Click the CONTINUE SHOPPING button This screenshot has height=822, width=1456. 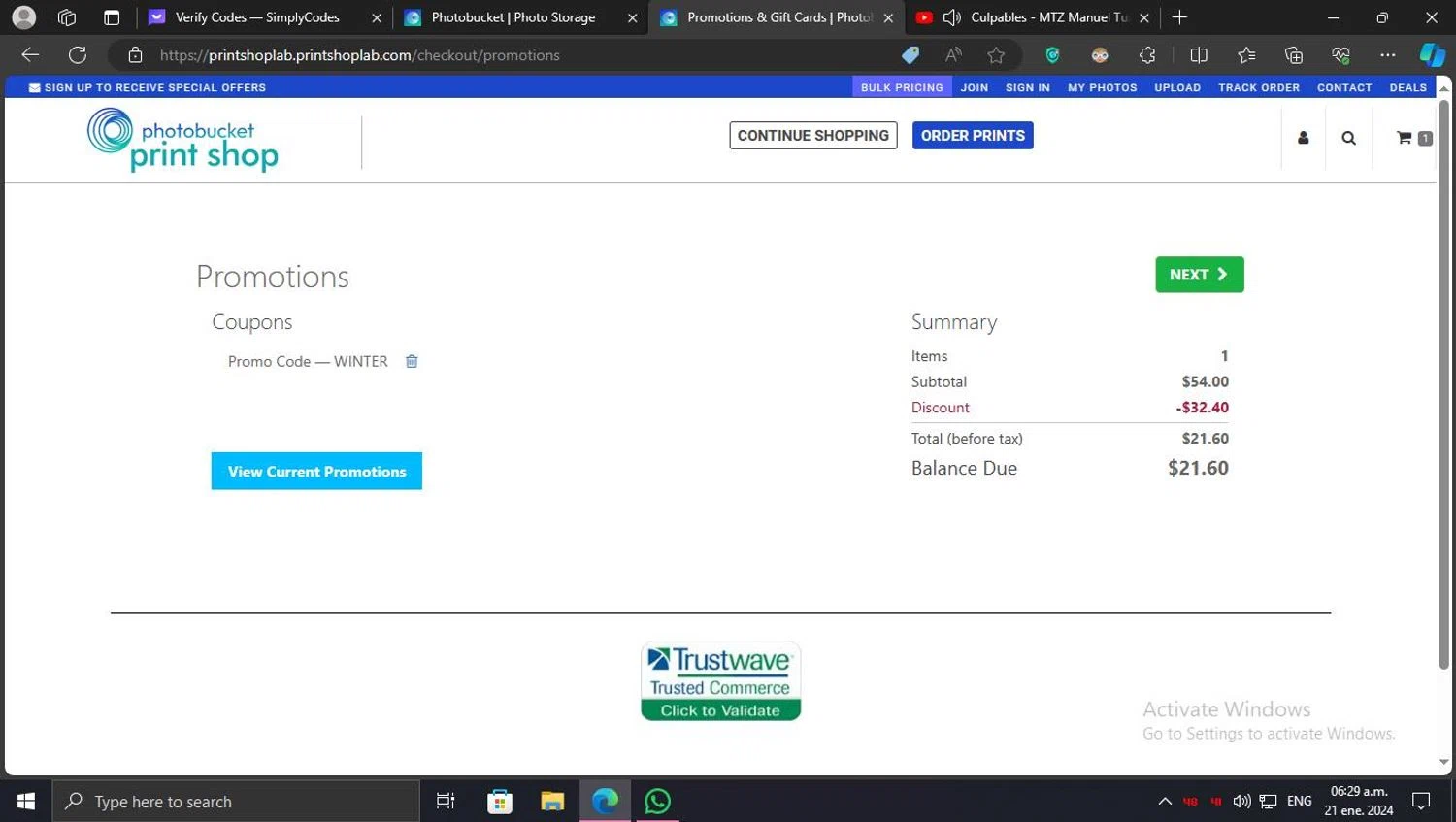[x=813, y=136]
